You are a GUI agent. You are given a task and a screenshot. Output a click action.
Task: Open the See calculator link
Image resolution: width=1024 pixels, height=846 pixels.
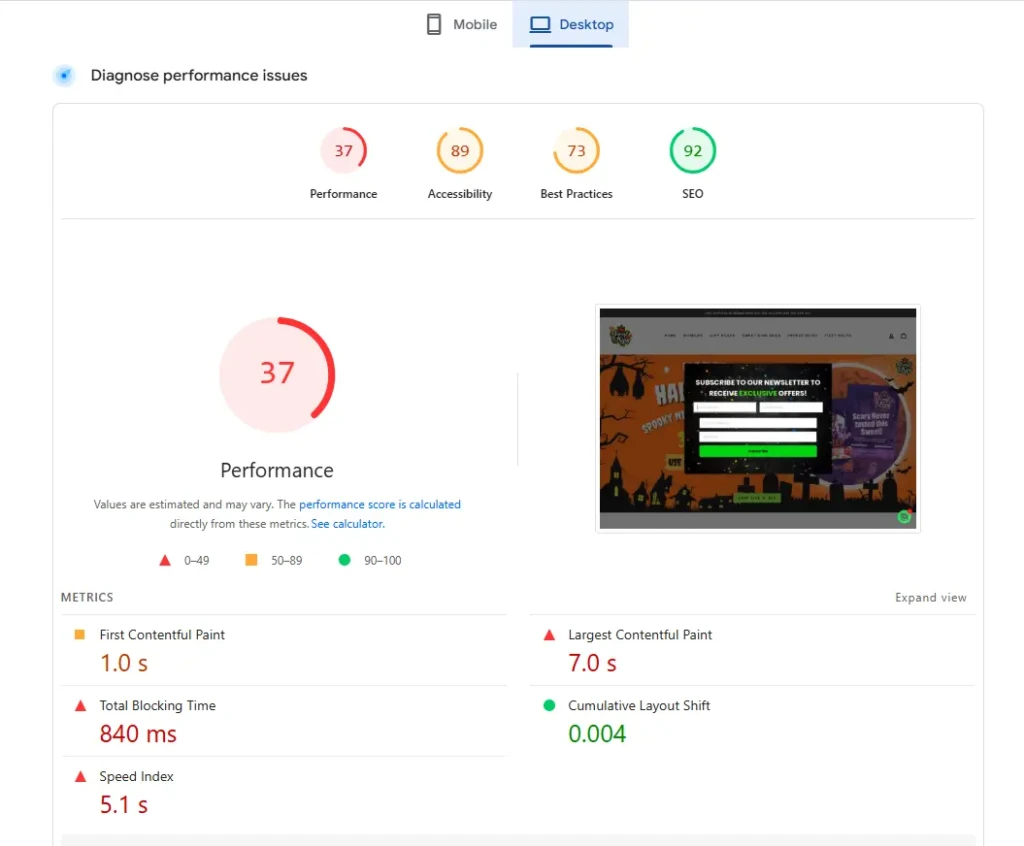pos(347,523)
